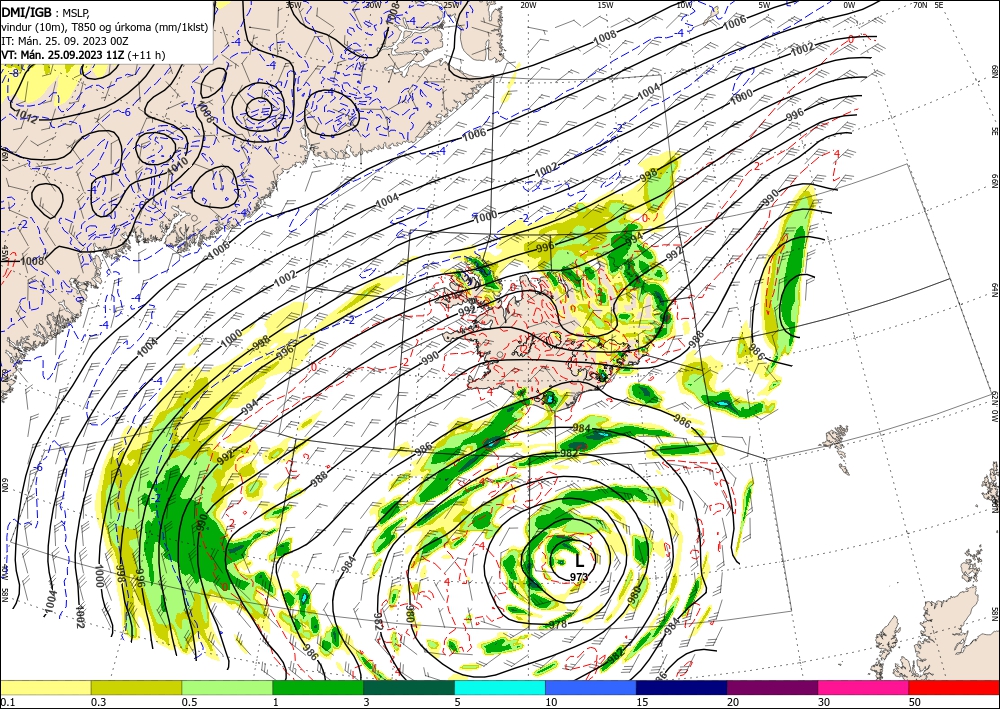The height and width of the screenshot is (709, 1000).
Task: Click the 'VT: Mán. 25.09.2023 11Z' valid time
Action: [63, 55]
